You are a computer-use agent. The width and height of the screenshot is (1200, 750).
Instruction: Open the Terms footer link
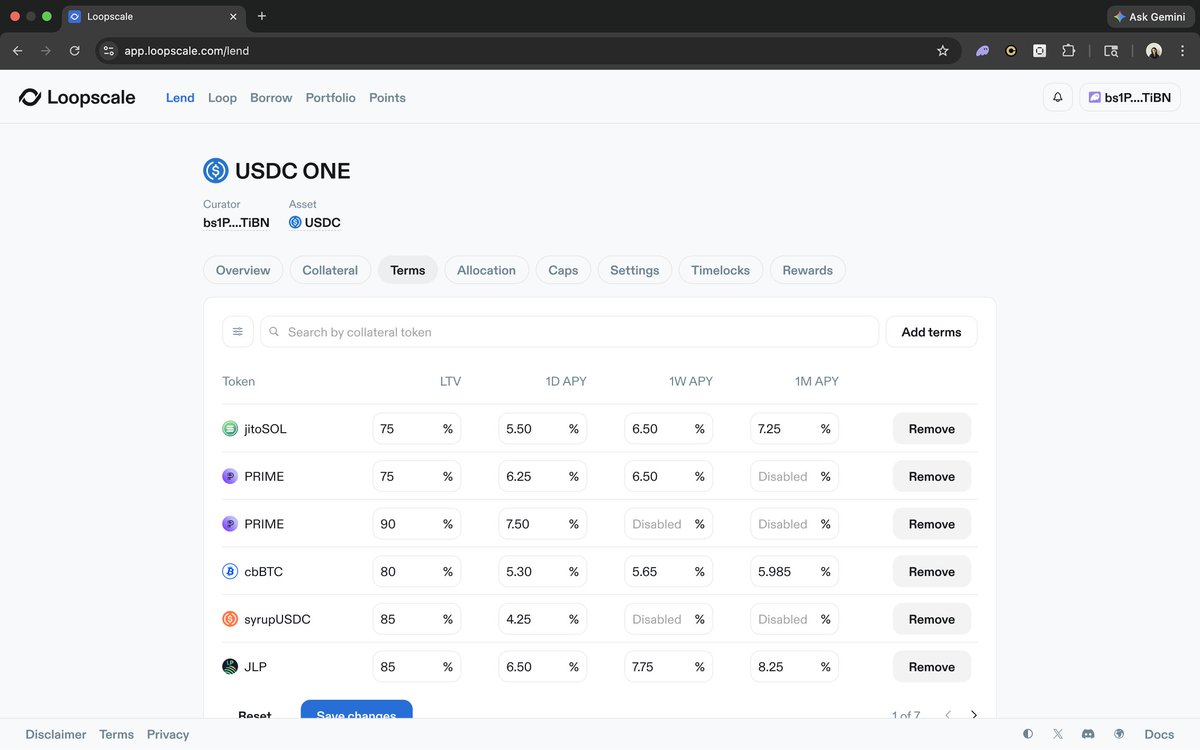[116, 734]
